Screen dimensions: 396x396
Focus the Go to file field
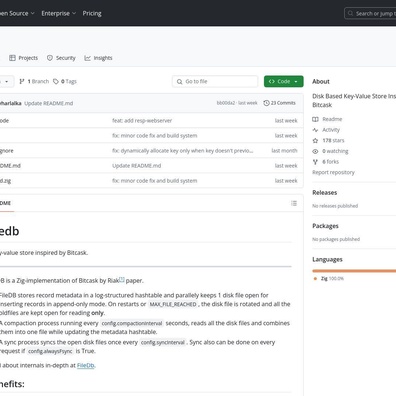(x=215, y=81)
